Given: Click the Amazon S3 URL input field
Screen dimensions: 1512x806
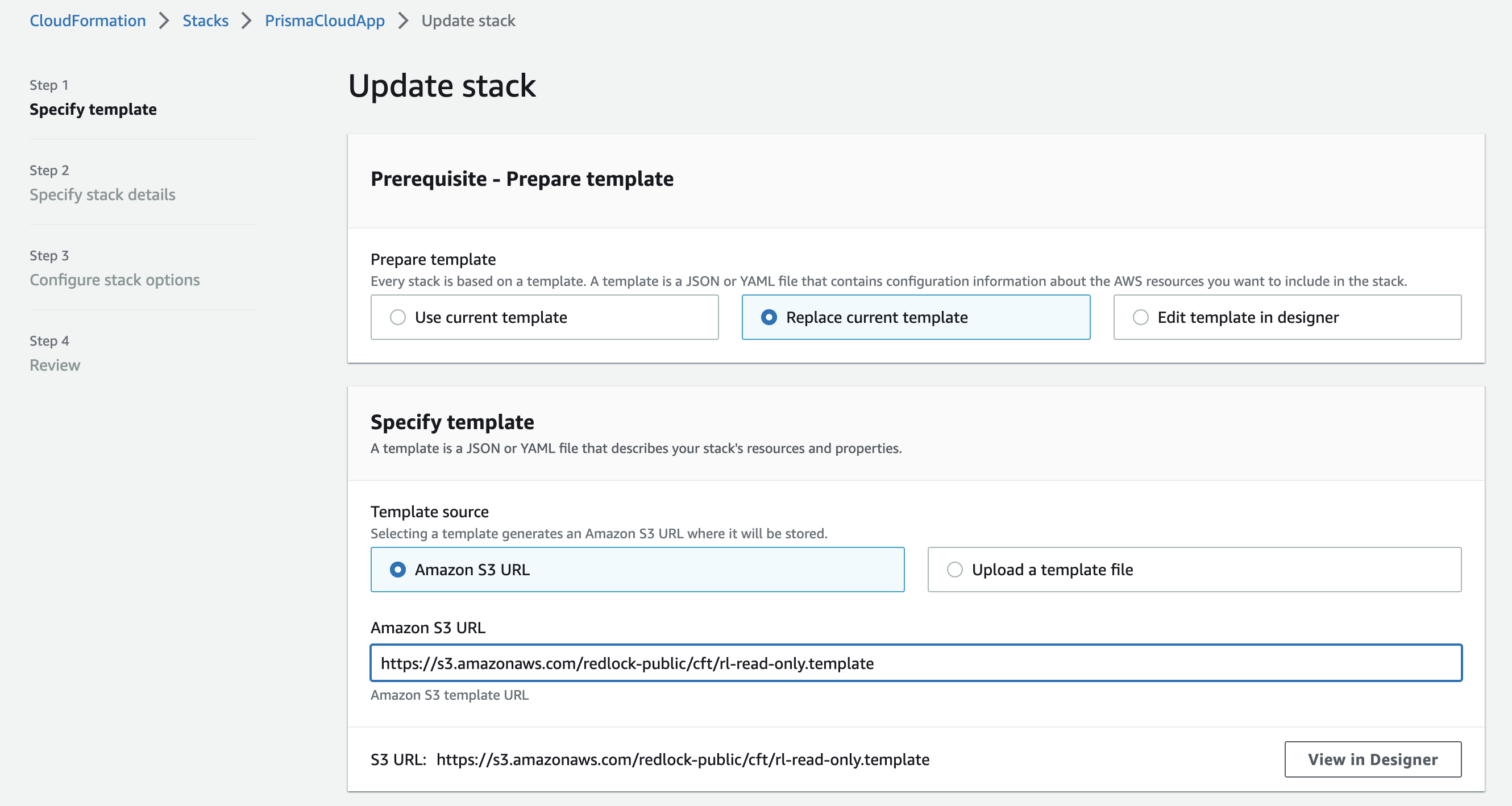Looking at the screenshot, I should pos(916,663).
